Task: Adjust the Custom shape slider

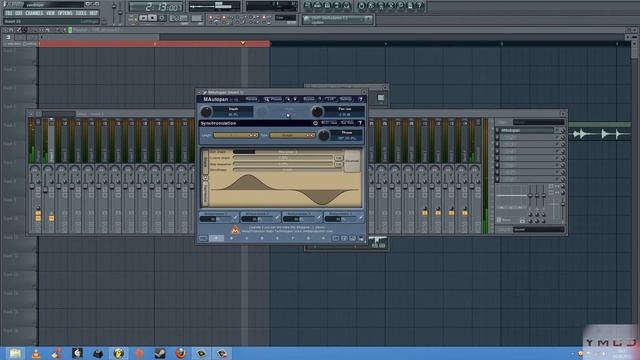Action: (x=283, y=158)
